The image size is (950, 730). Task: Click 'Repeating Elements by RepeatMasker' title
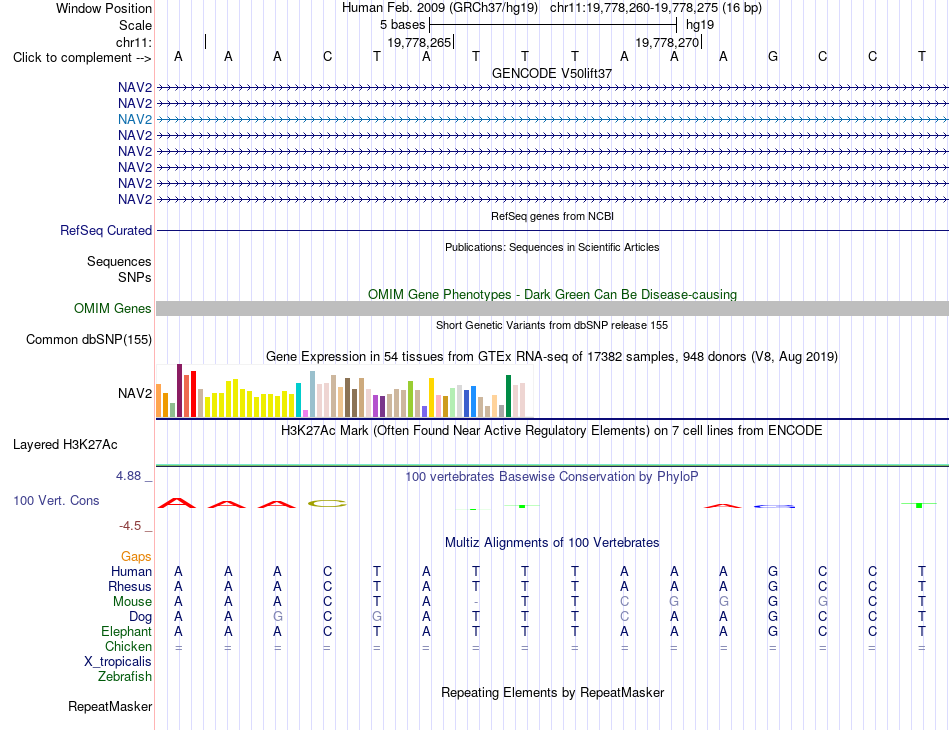point(552,692)
